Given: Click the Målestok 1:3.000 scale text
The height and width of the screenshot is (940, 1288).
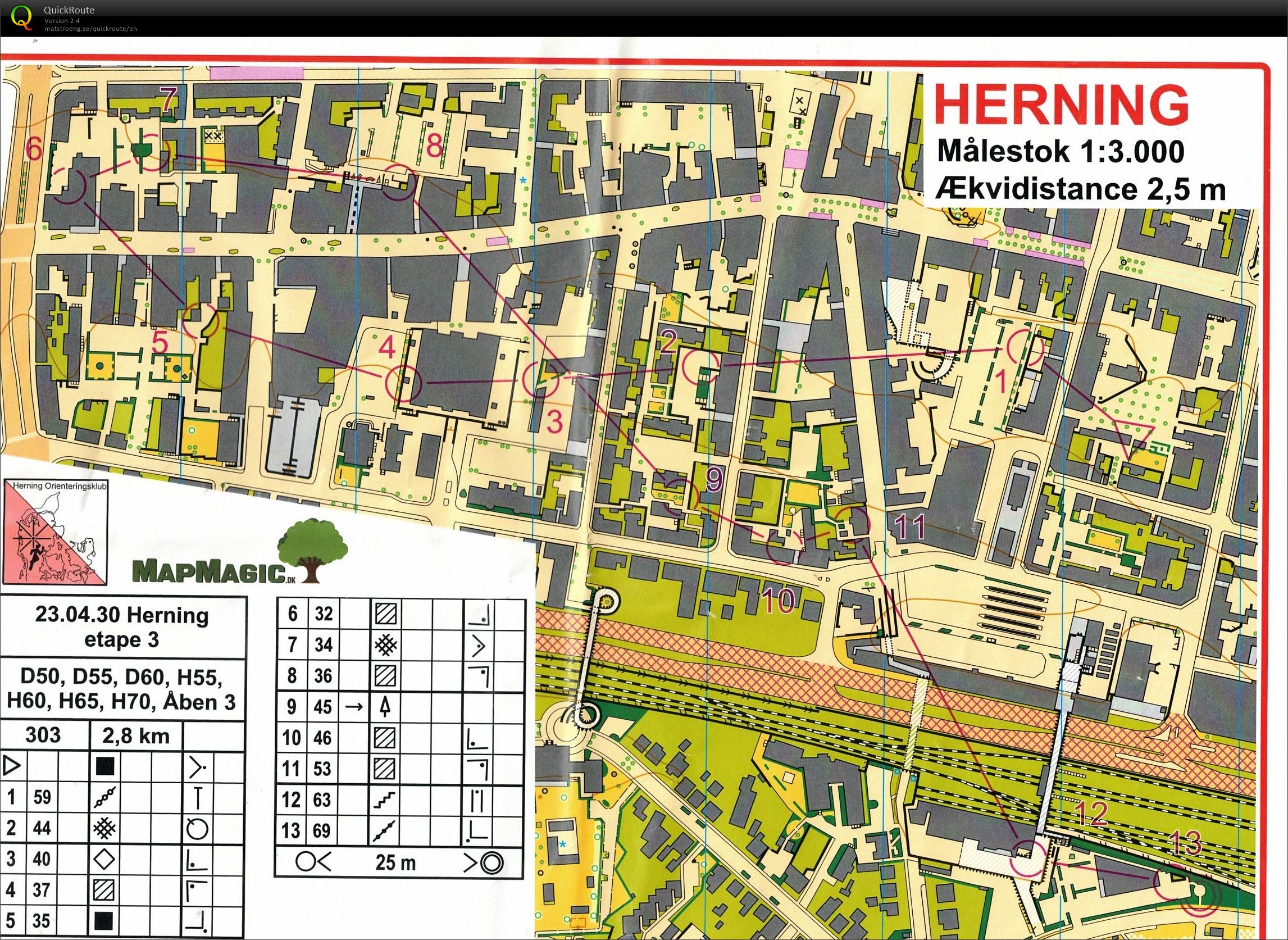Looking at the screenshot, I should 1061,151.
